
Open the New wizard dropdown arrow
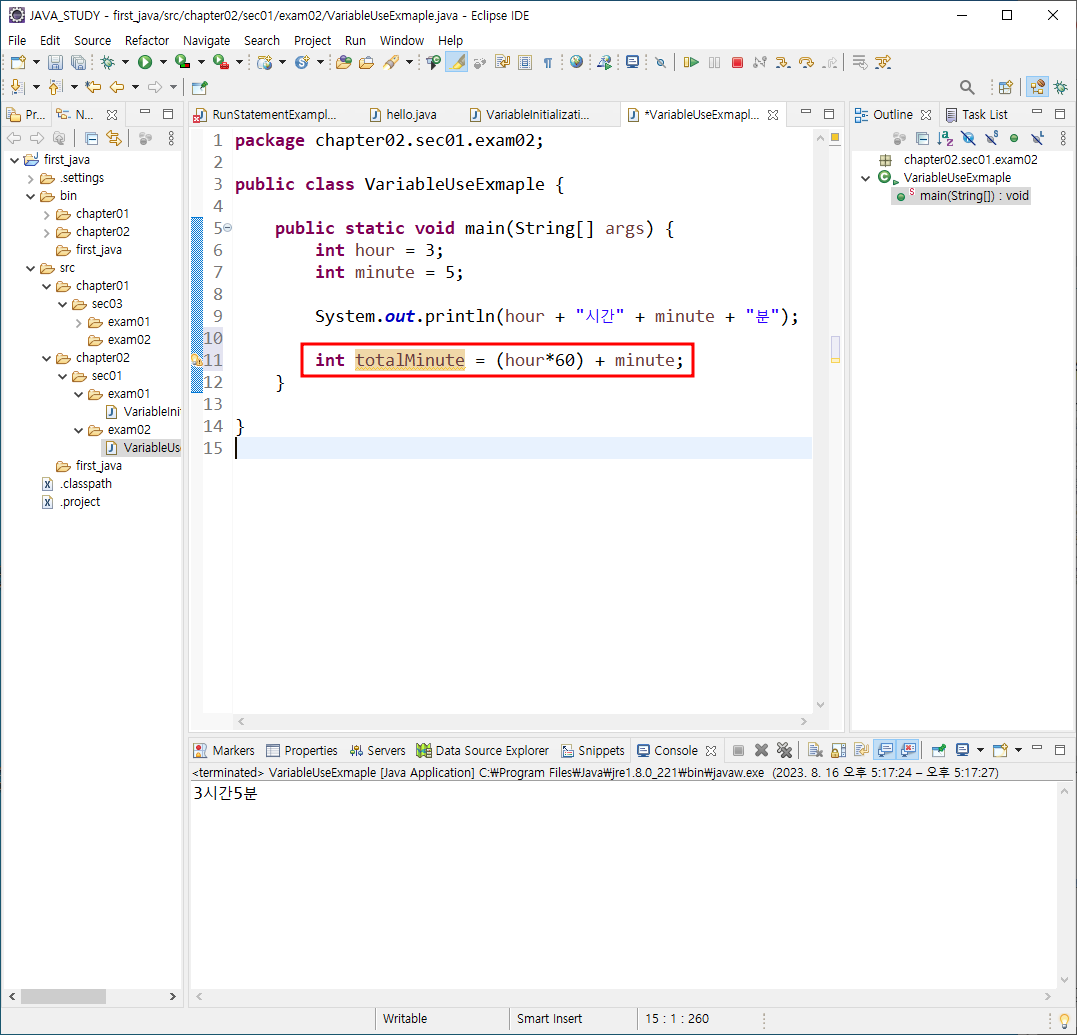pos(36,62)
